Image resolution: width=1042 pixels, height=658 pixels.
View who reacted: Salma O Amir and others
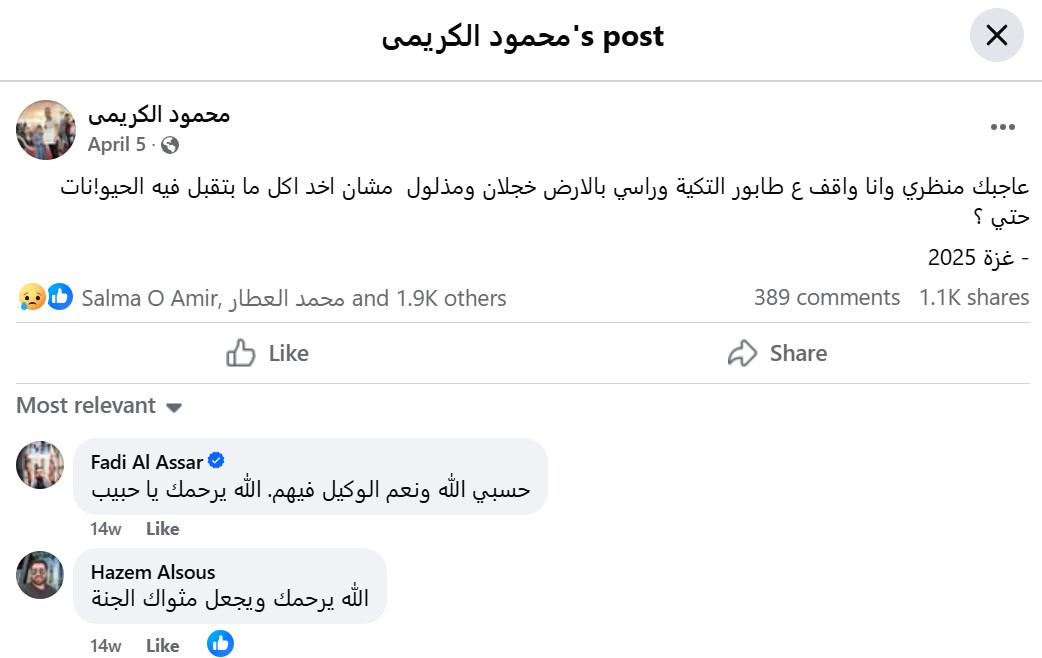[294, 298]
